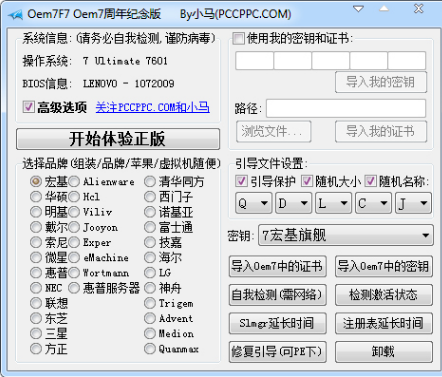
Task: Toggle the 随机大小 checkbox
Action: pyautogui.click(x=306, y=181)
